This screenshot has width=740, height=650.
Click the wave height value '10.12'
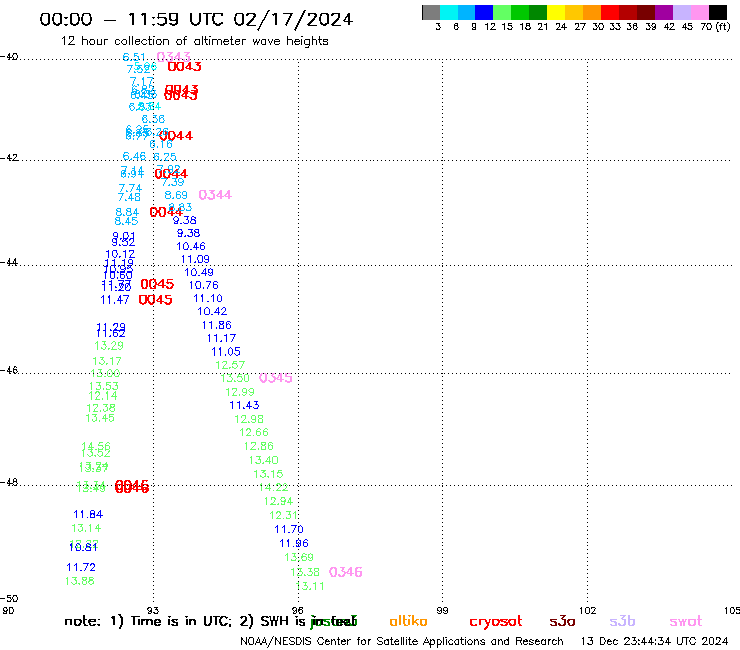120,254
